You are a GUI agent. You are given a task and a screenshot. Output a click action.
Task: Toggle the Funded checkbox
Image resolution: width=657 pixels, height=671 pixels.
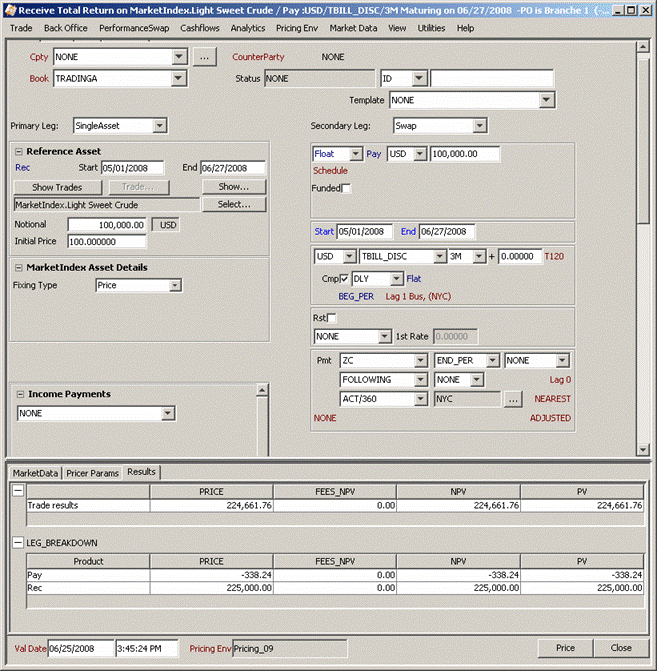pyautogui.click(x=346, y=188)
